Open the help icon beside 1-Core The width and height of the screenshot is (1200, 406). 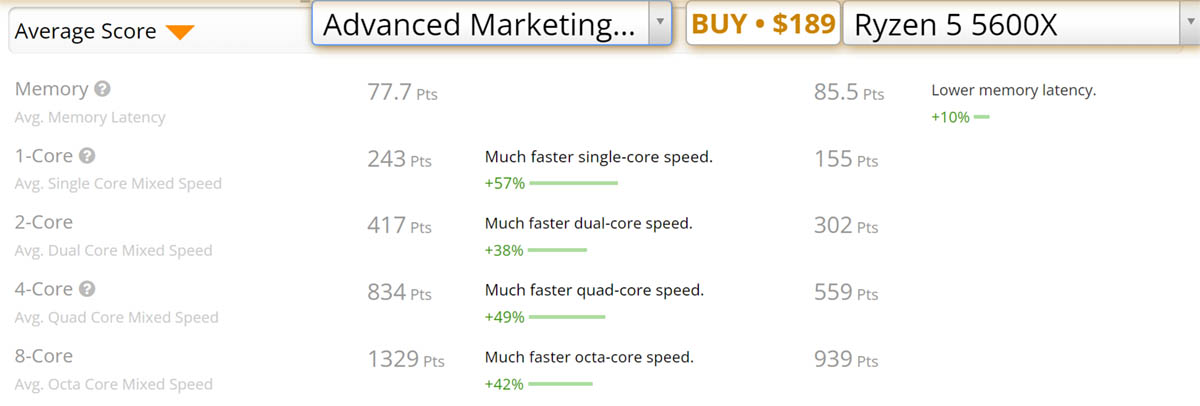coord(88,156)
